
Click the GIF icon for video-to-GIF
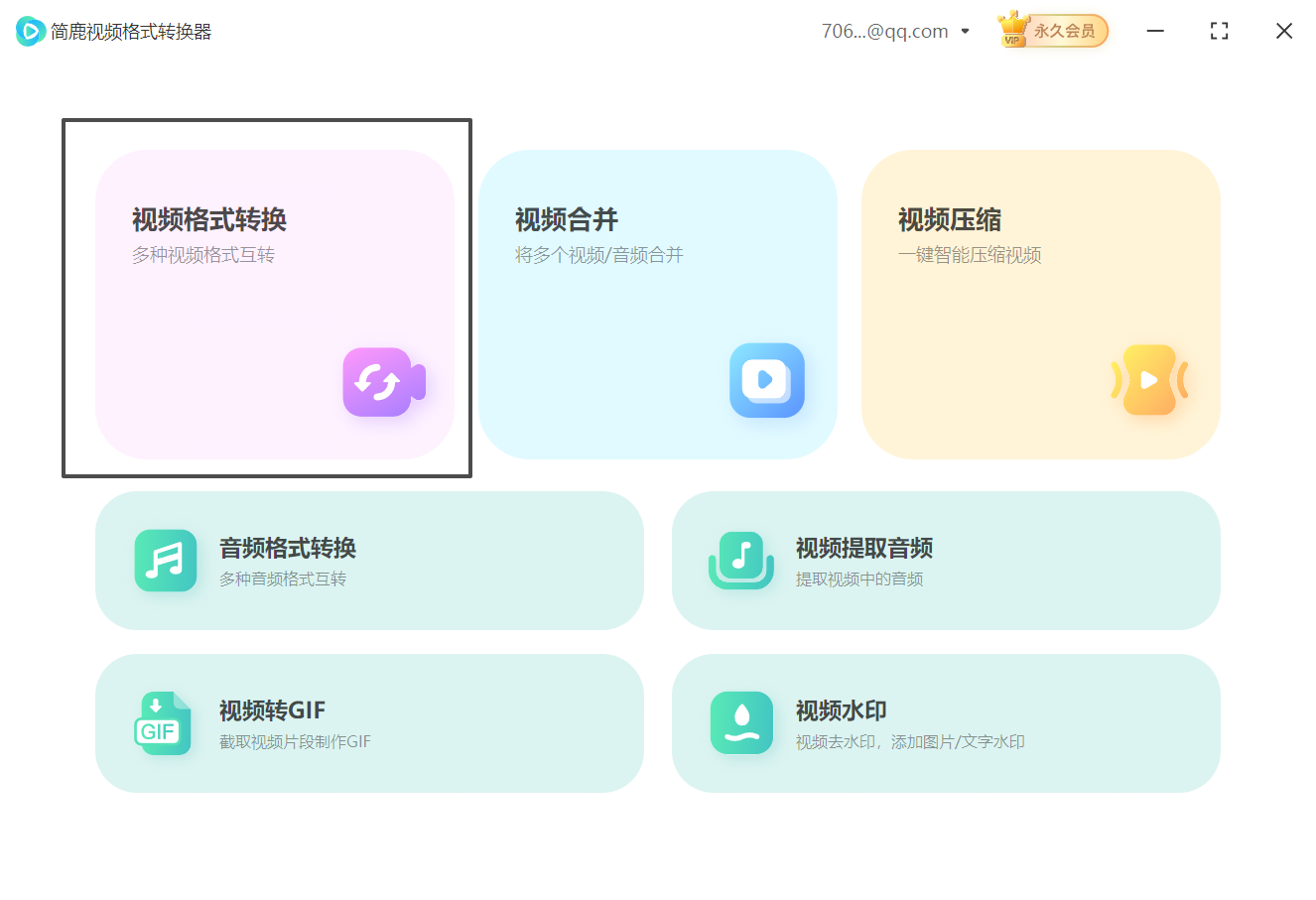pos(162,723)
